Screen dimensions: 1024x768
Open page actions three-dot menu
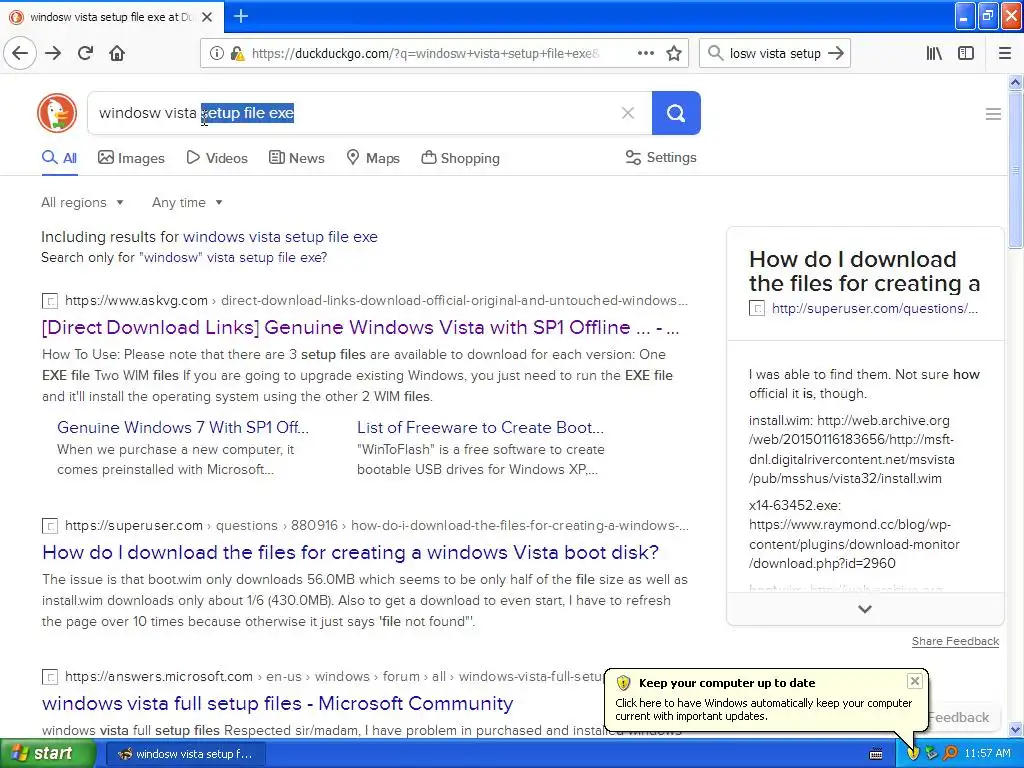pyautogui.click(x=646, y=53)
